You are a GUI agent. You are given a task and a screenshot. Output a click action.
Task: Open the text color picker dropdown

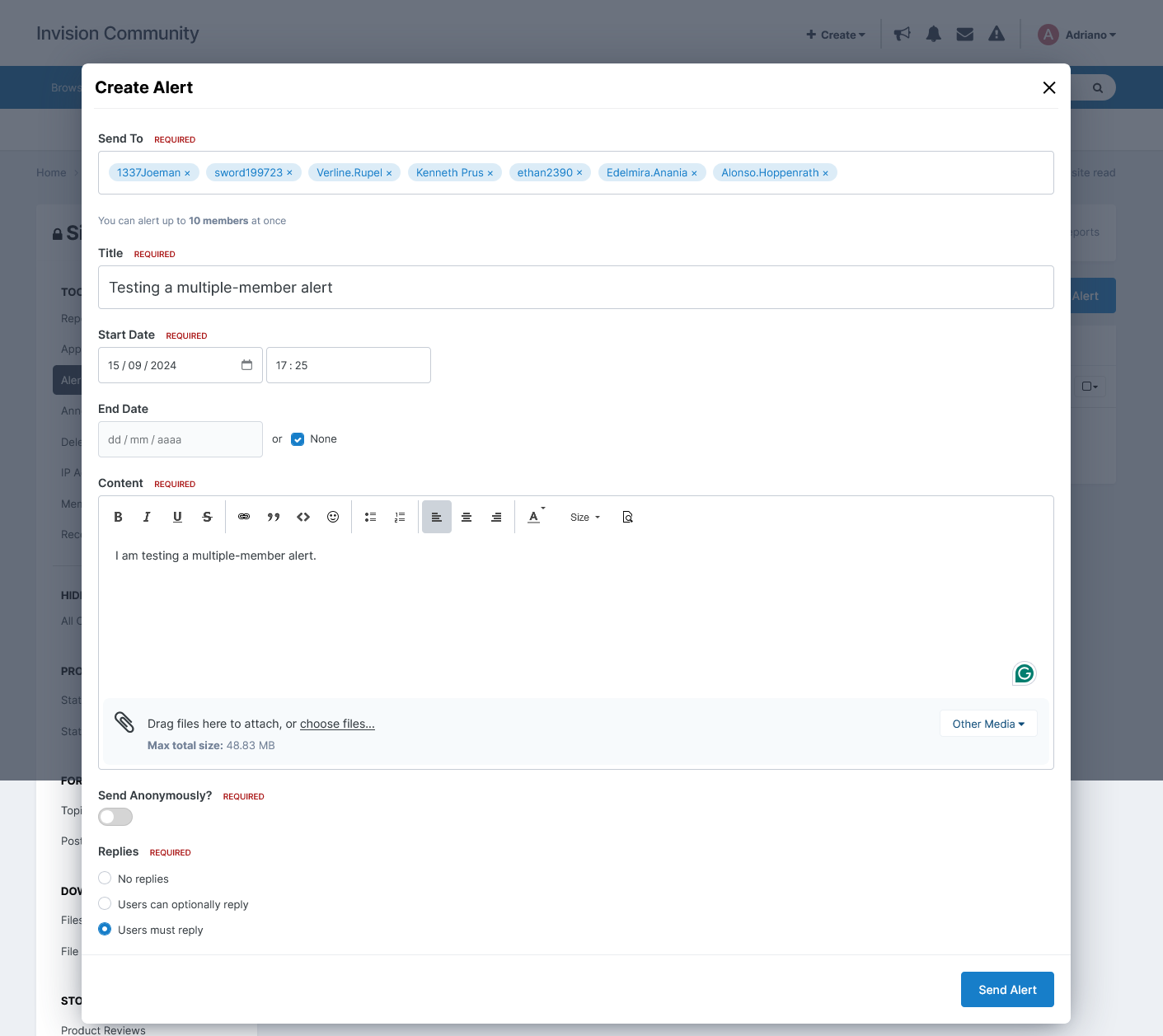(536, 517)
